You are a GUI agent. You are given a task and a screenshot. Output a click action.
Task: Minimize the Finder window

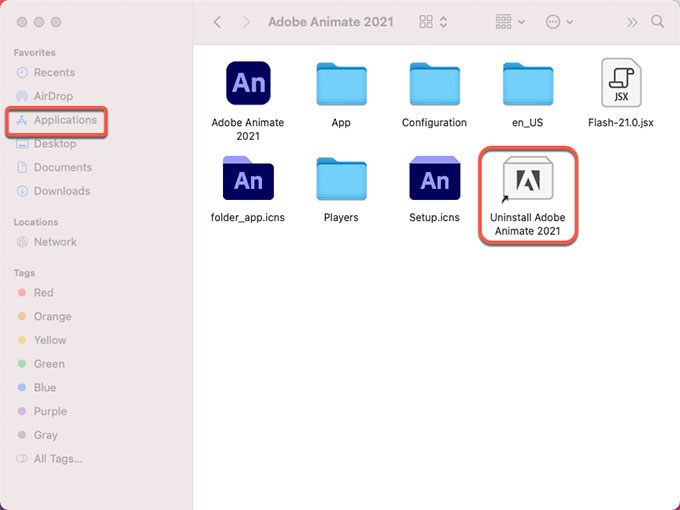[x=39, y=22]
